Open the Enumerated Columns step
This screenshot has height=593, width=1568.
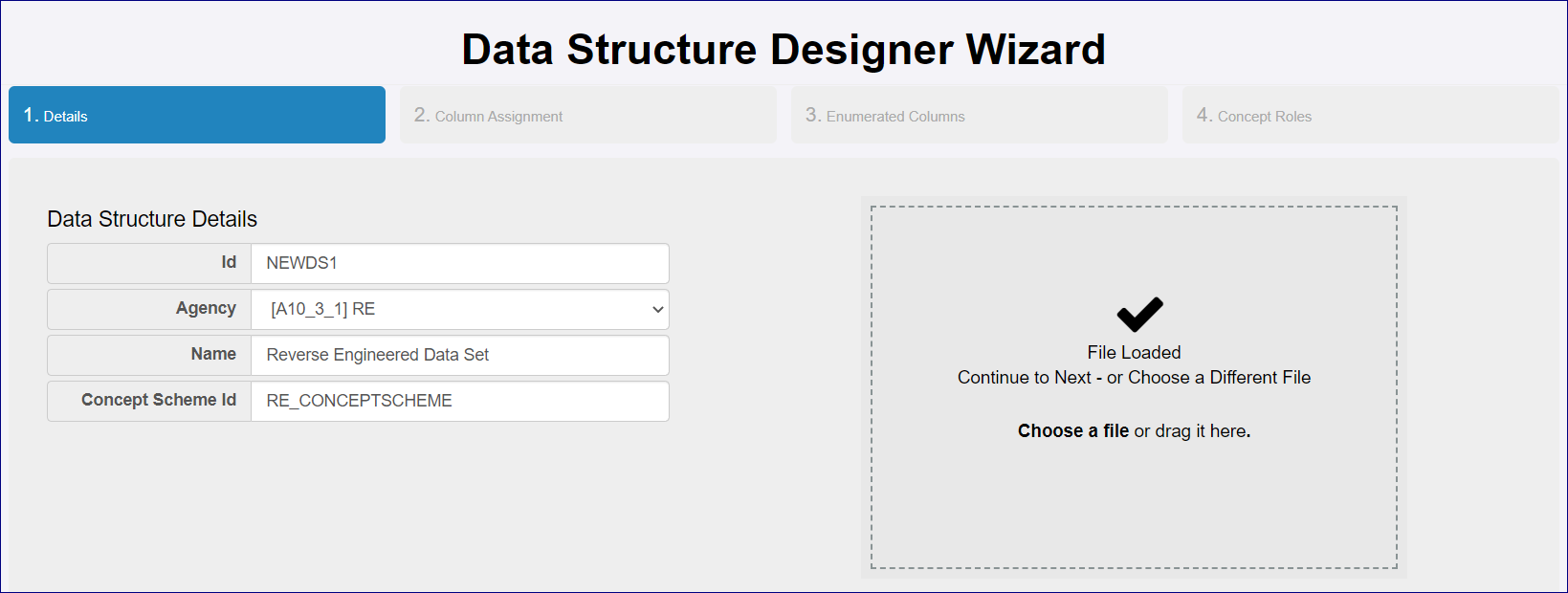[979, 116]
